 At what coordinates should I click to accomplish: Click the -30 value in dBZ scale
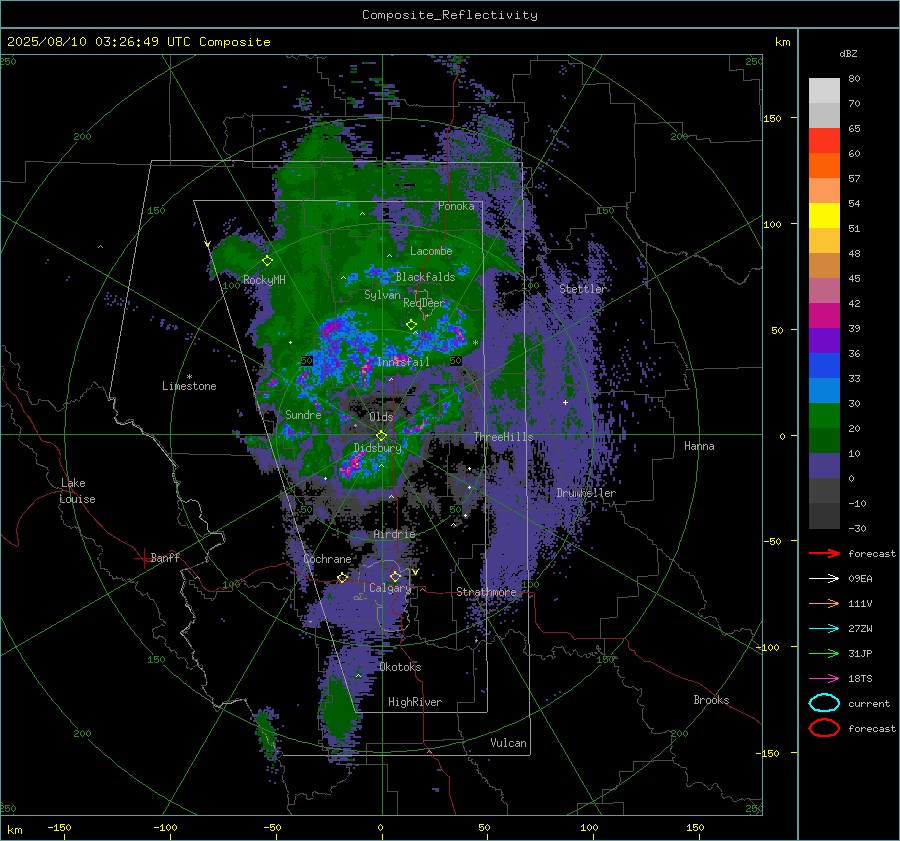tap(857, 528)
